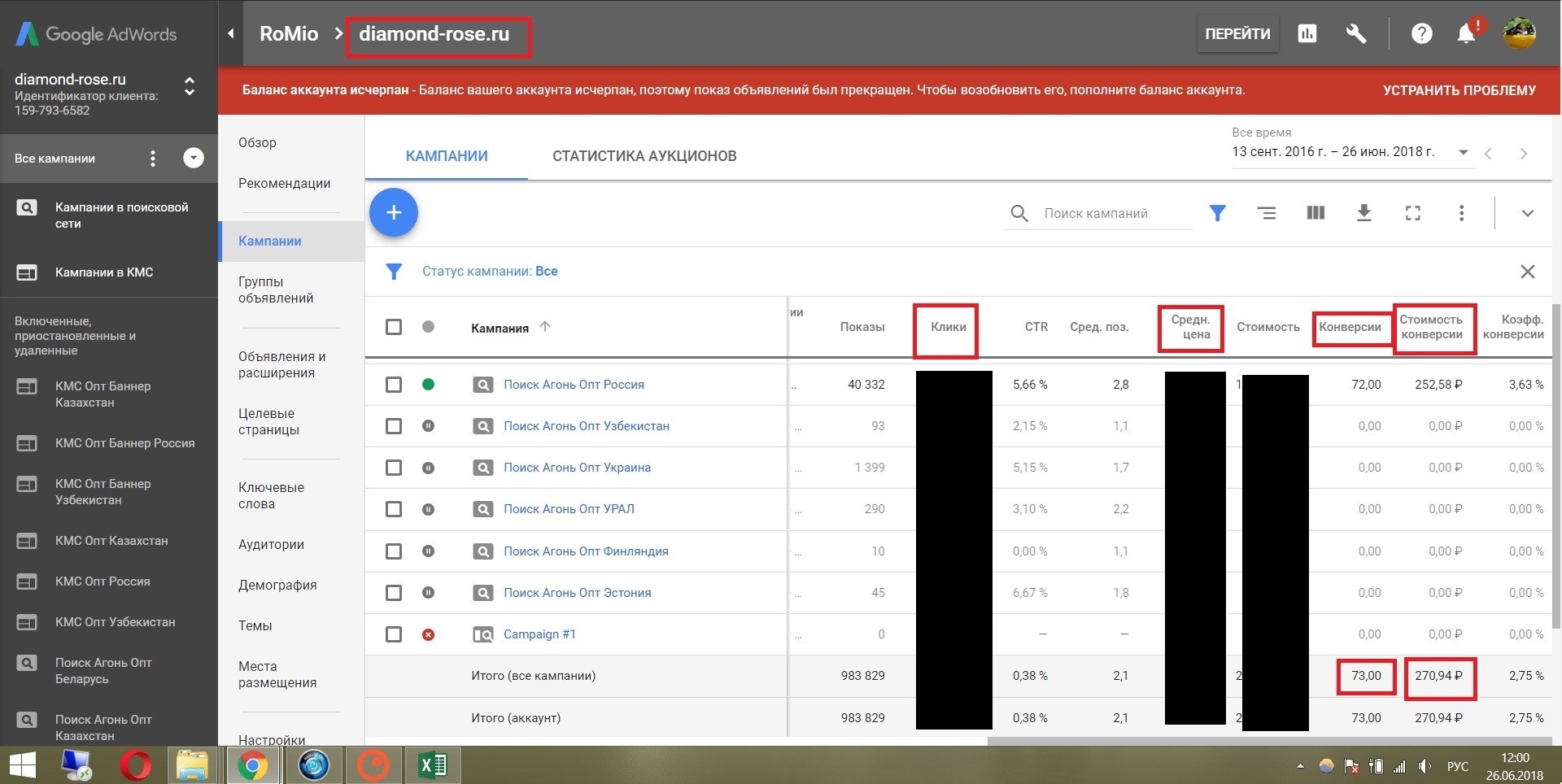This screenshot has width=1562, height=784.
Task: Click removed status icon for Campaign #1
Action: [428, 634]
